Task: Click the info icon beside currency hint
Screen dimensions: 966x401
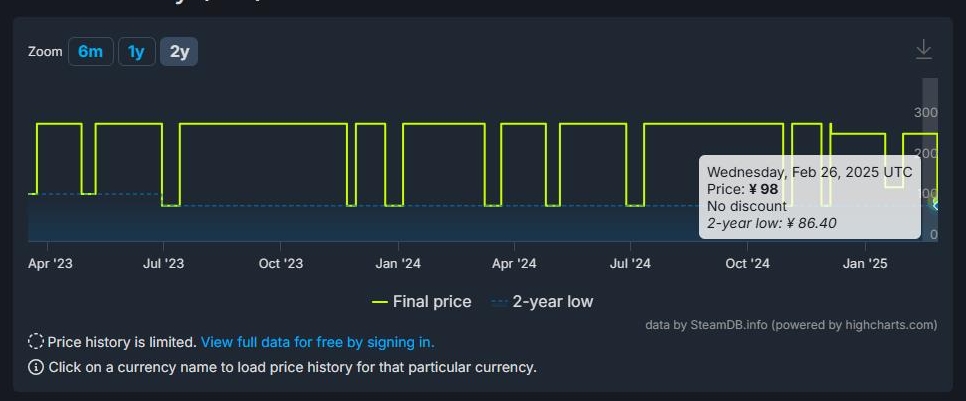Action: coord(36,368)
